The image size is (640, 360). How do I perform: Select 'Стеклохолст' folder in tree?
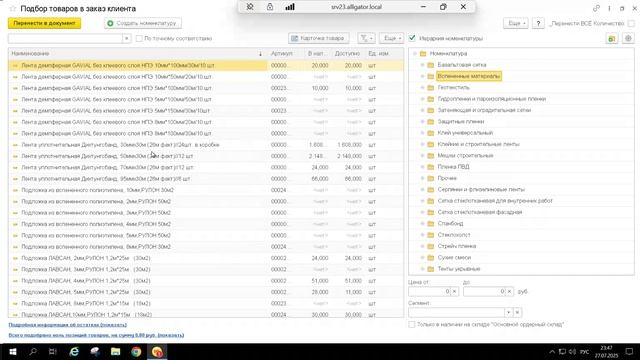[x=454, y=235]
